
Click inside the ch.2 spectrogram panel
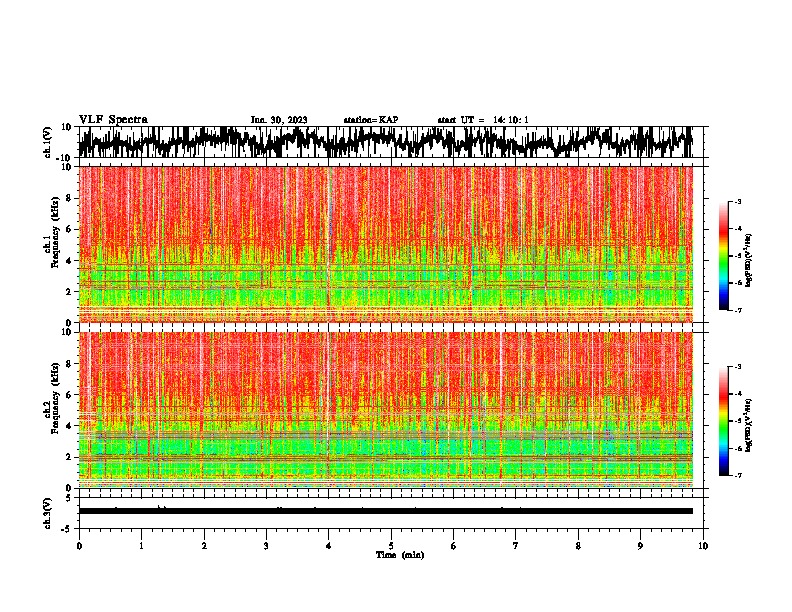[x=386, y=410]
